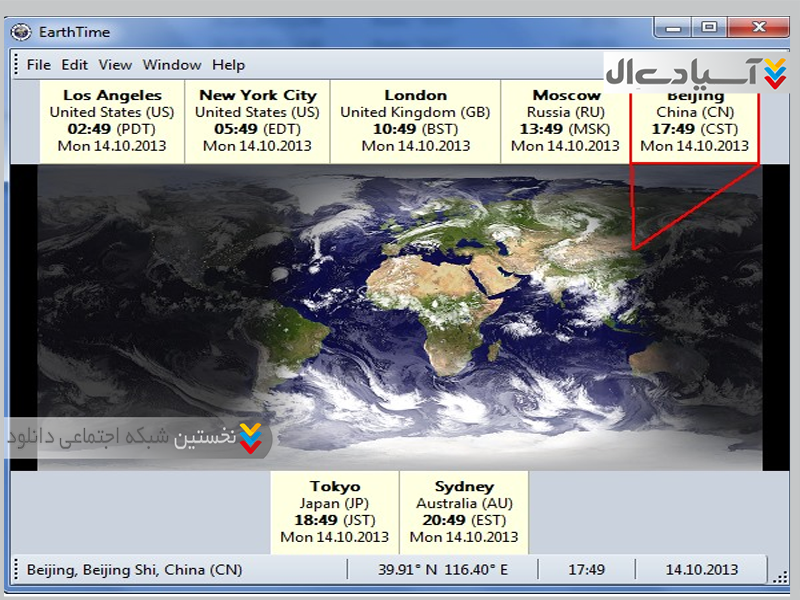This screenshot has height=600, width=800.
Task: Select the London clock card
Action: tap(415, 122)
